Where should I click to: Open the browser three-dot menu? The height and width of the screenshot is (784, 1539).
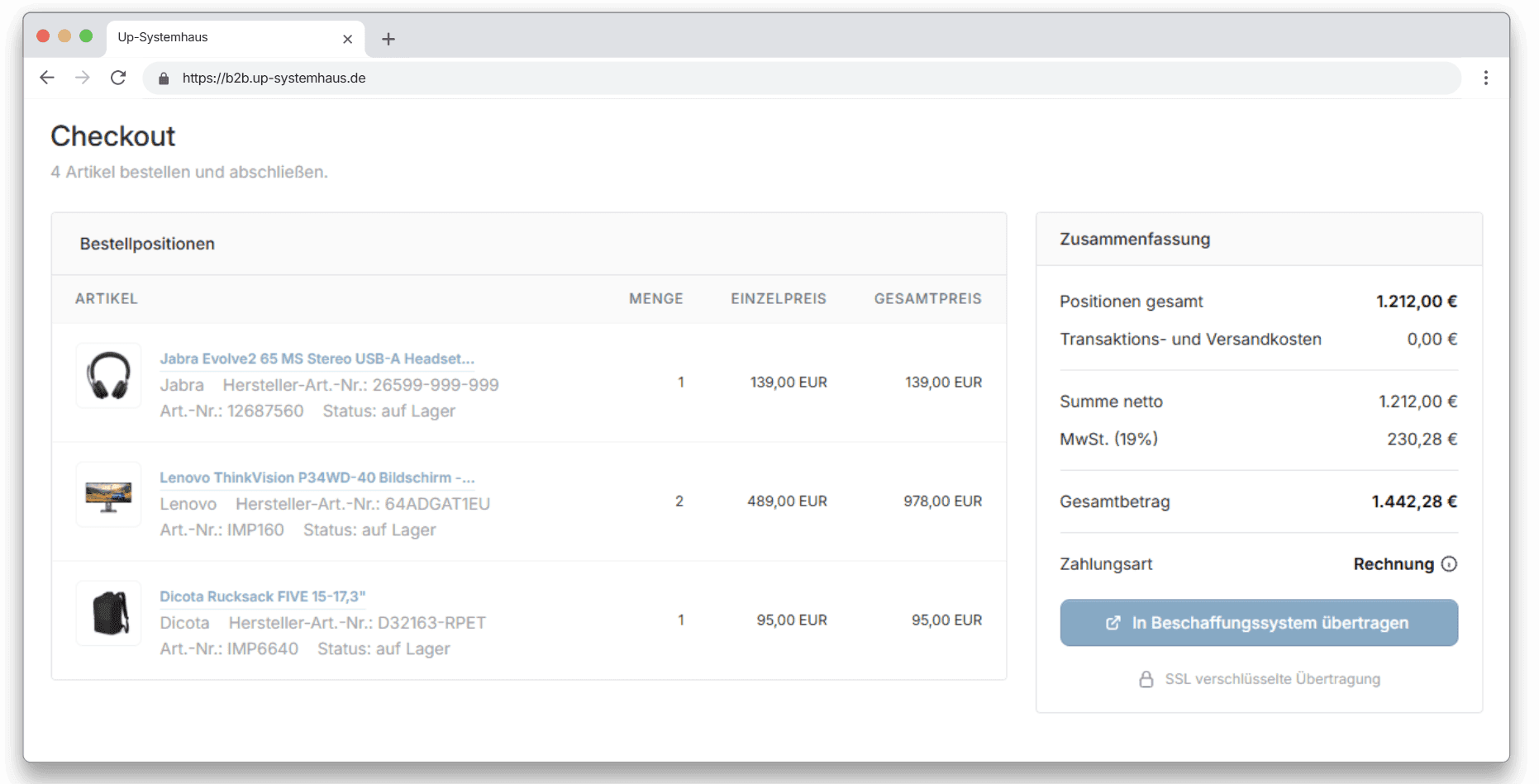1485,78
